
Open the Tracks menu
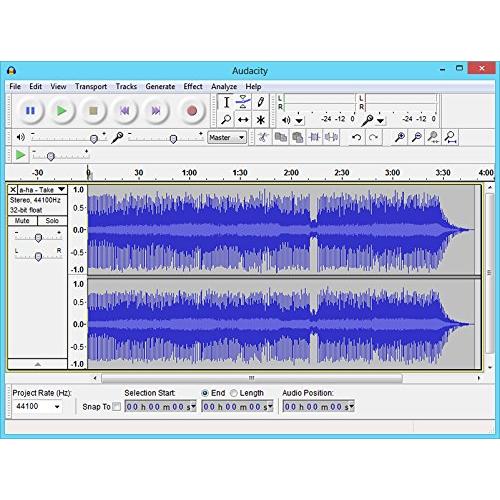pos(126,86)
